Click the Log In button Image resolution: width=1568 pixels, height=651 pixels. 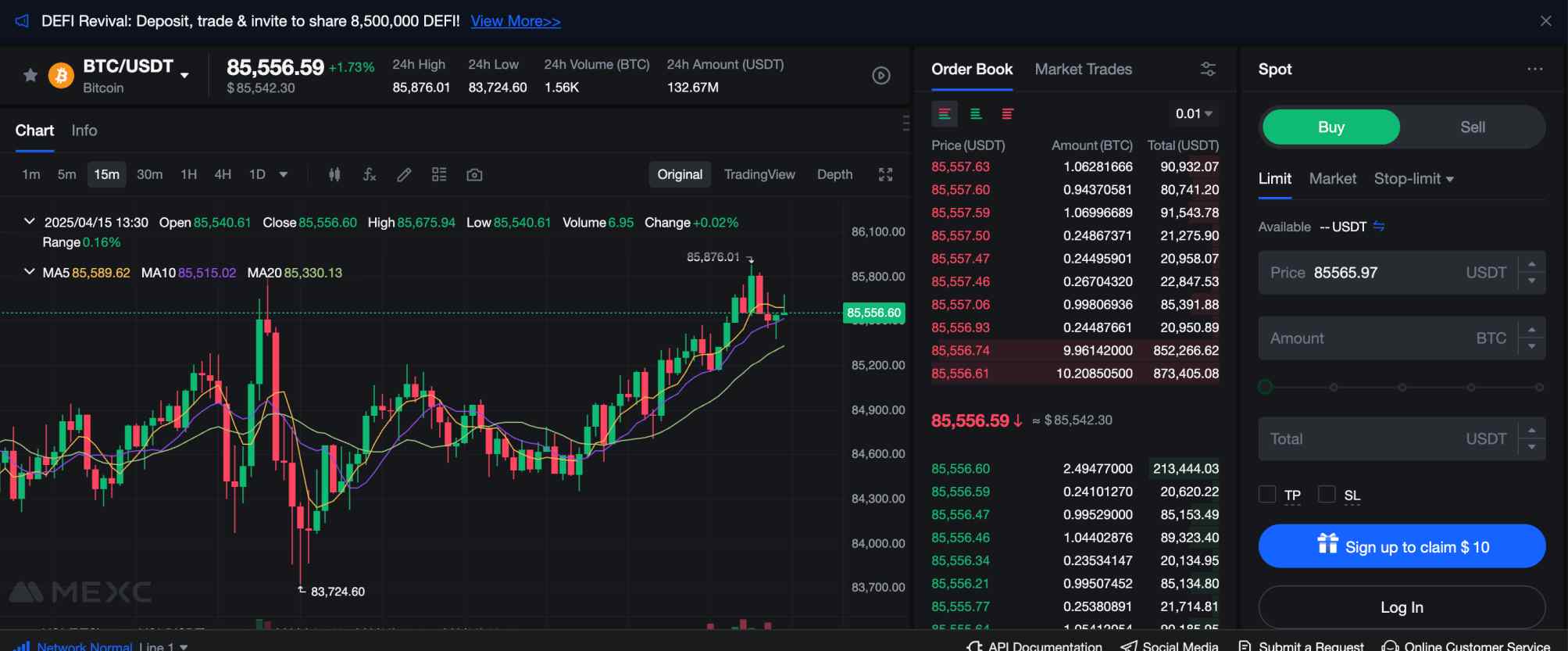(1402, 607)
